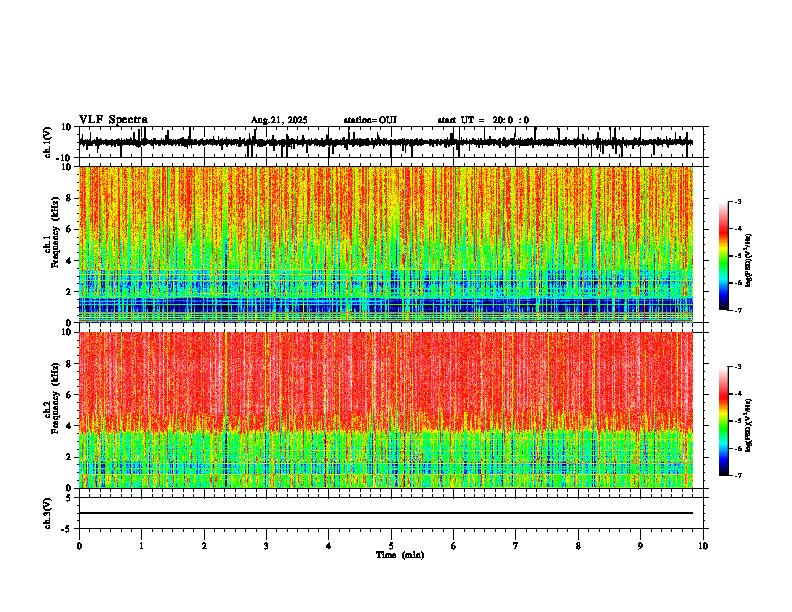Click the "5" tick on ch.3(V) axis

pyautogui.click(x=70, y=498)
